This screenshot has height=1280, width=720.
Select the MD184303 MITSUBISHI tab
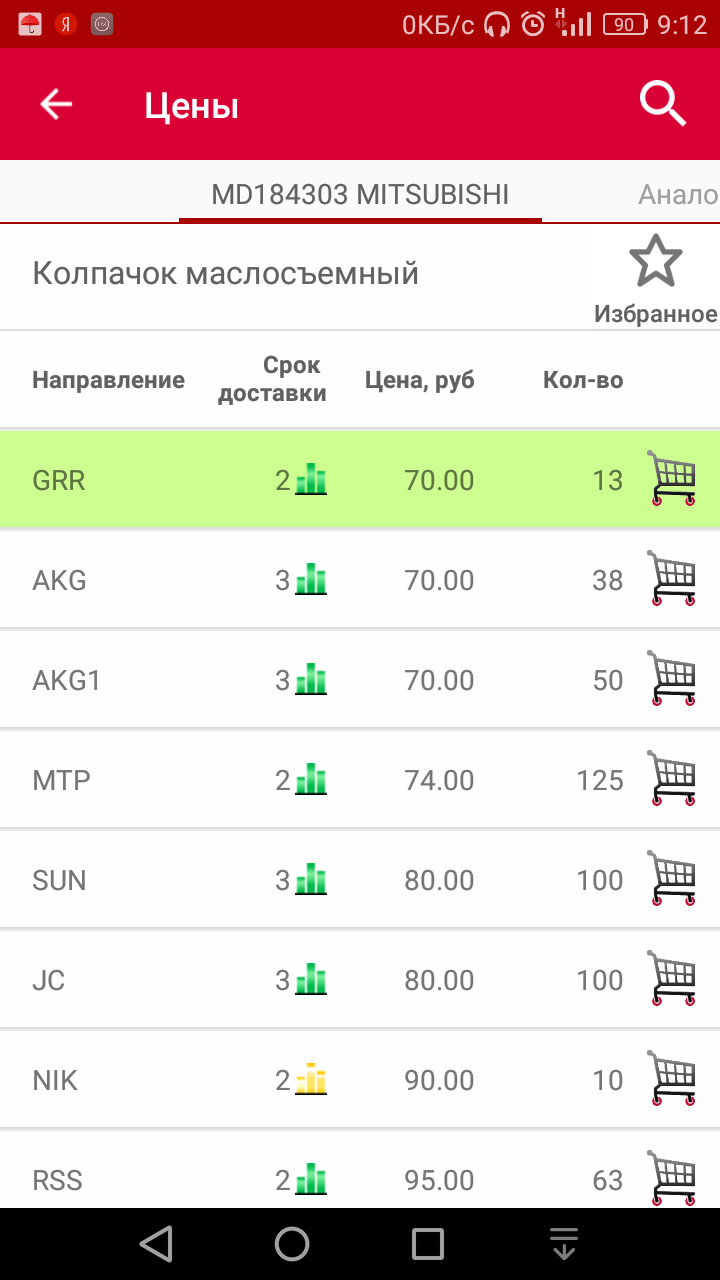(360, 194)
